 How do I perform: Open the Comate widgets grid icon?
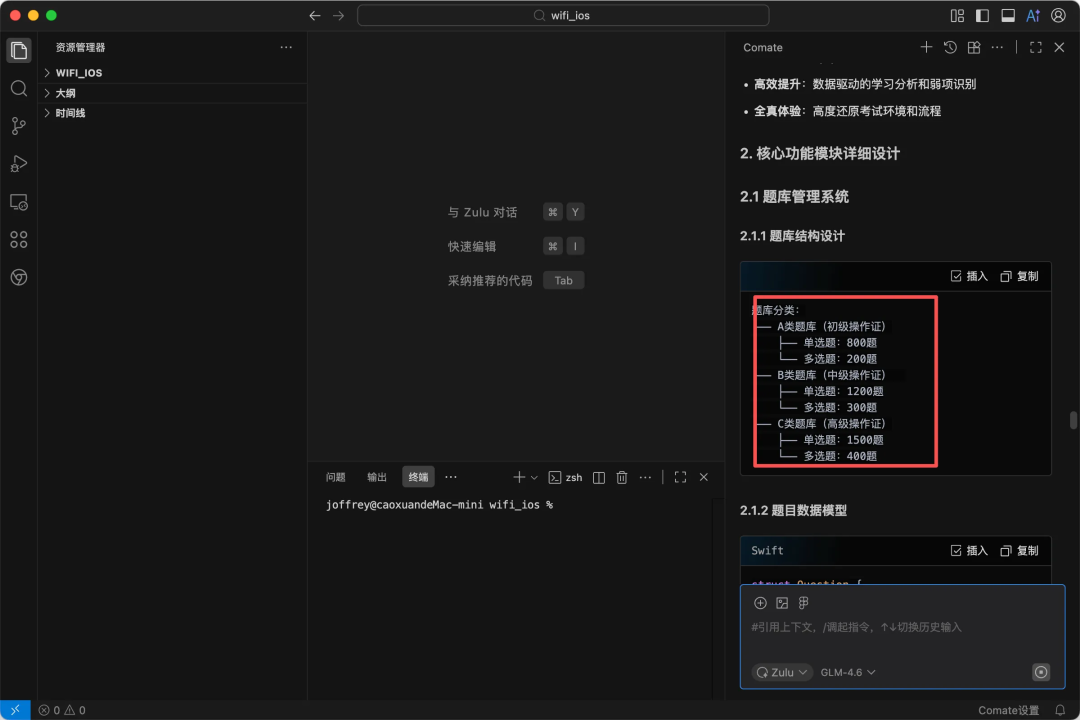pyautogui.click(x=973, y=47)
